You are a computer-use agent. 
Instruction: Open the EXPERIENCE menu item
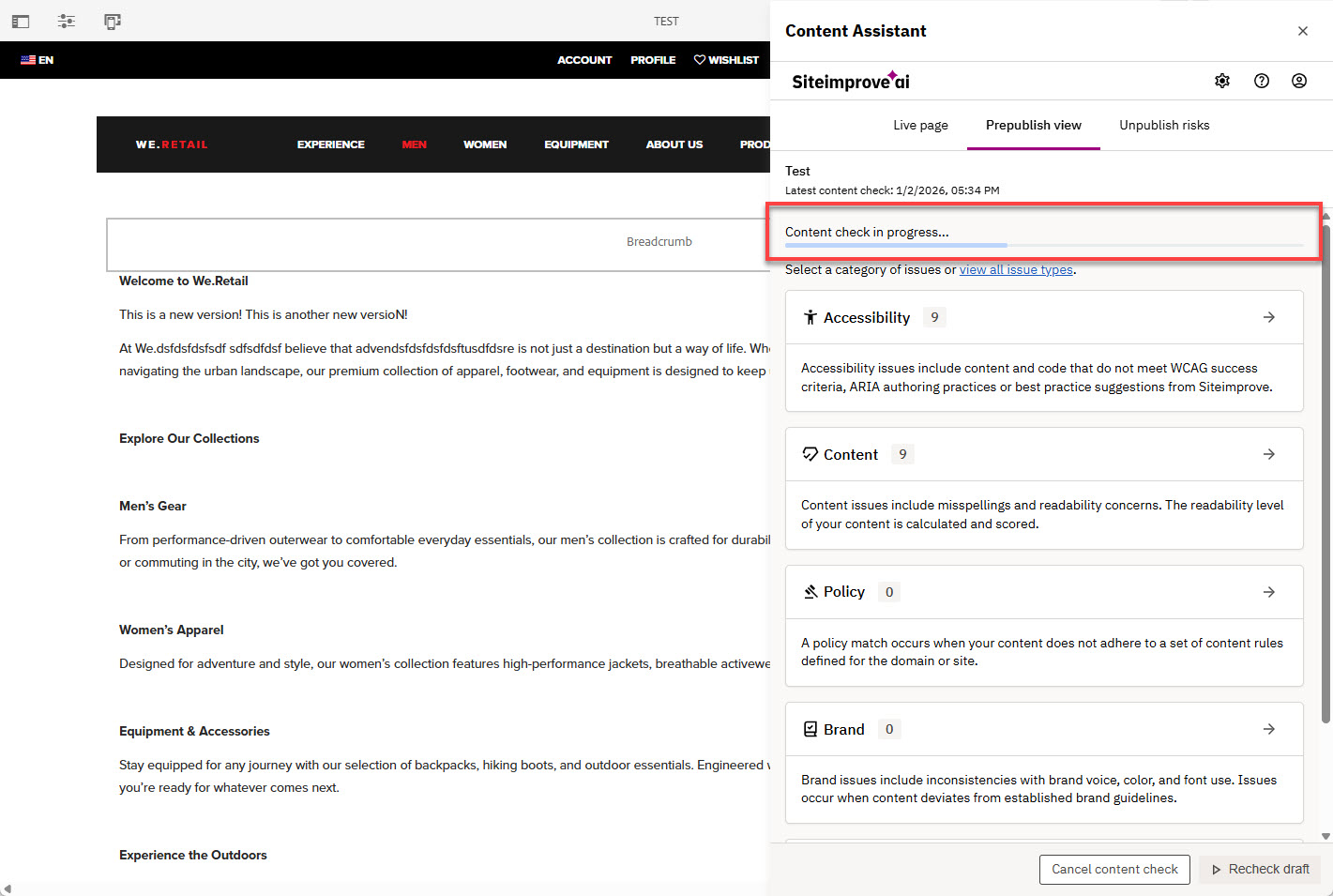coord(331,144)
